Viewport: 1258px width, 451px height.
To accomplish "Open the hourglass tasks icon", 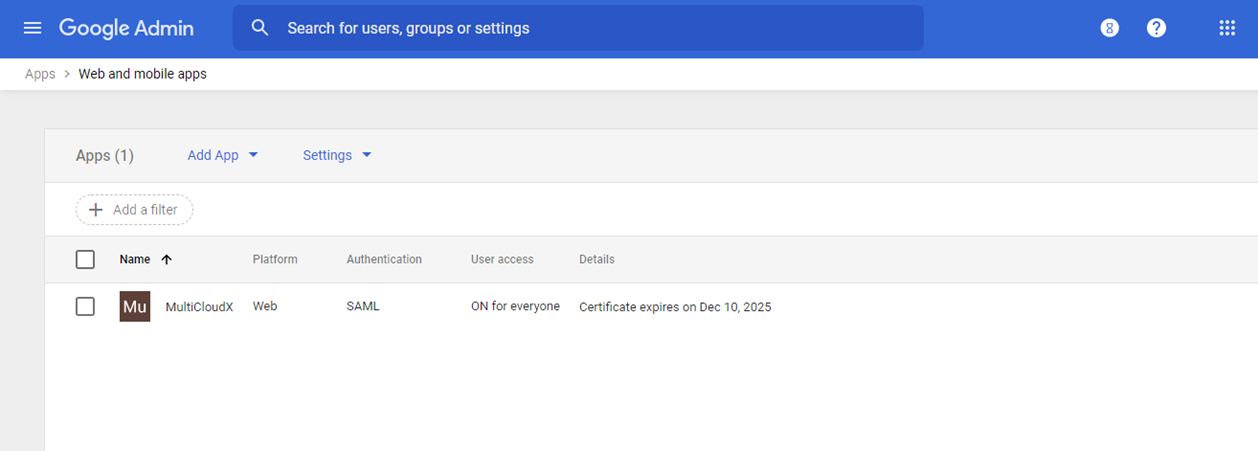I will tap(1109, 28).
